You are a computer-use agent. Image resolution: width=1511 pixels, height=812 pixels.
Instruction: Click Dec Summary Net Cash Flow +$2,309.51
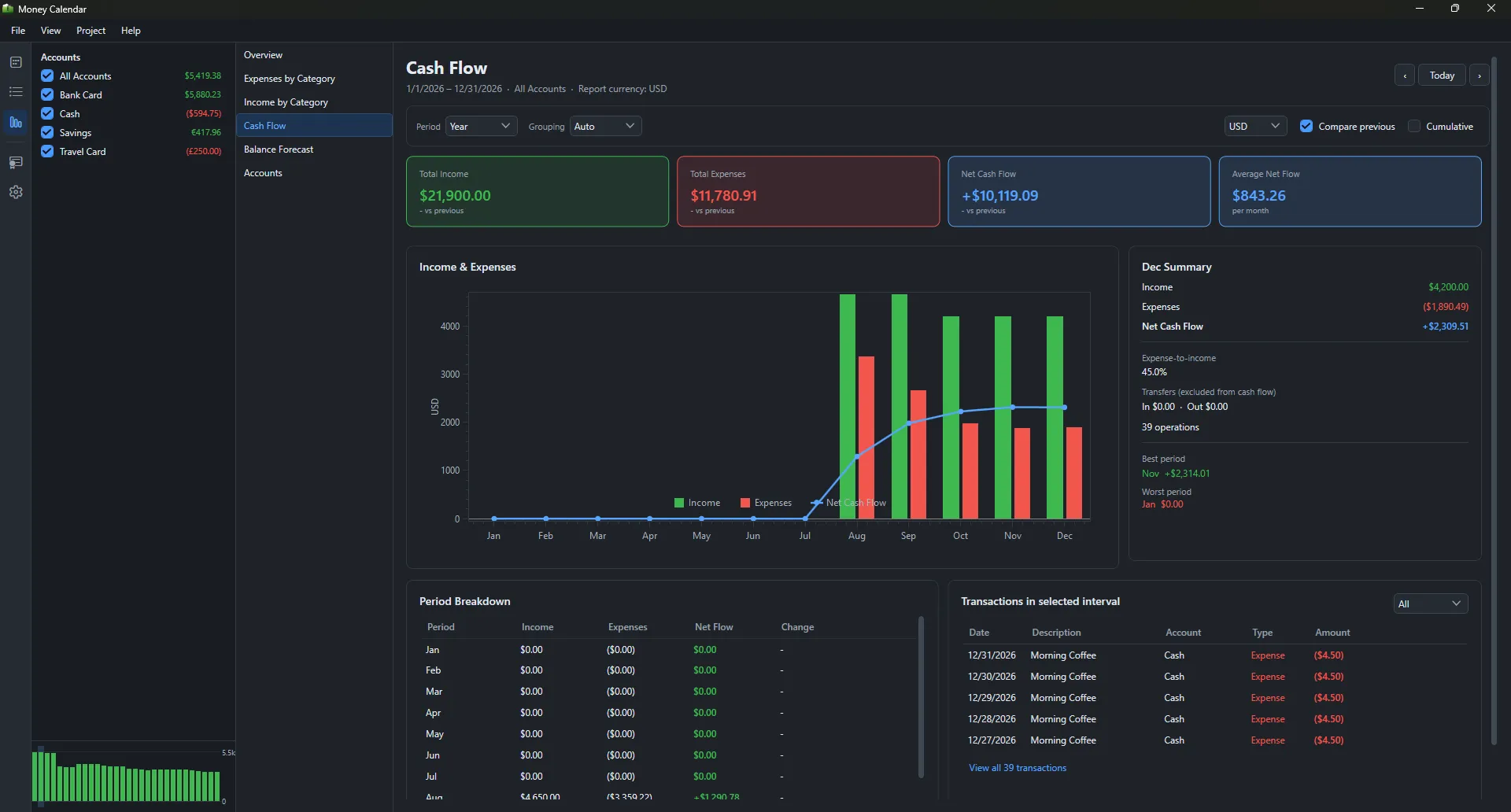(x=1445, y=327)
